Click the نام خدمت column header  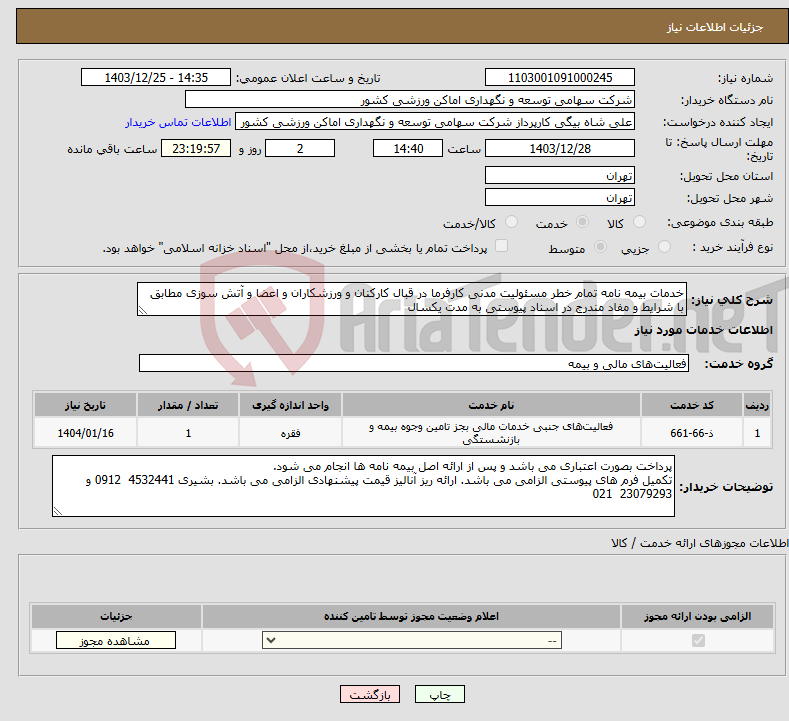(x=491, y=405)
